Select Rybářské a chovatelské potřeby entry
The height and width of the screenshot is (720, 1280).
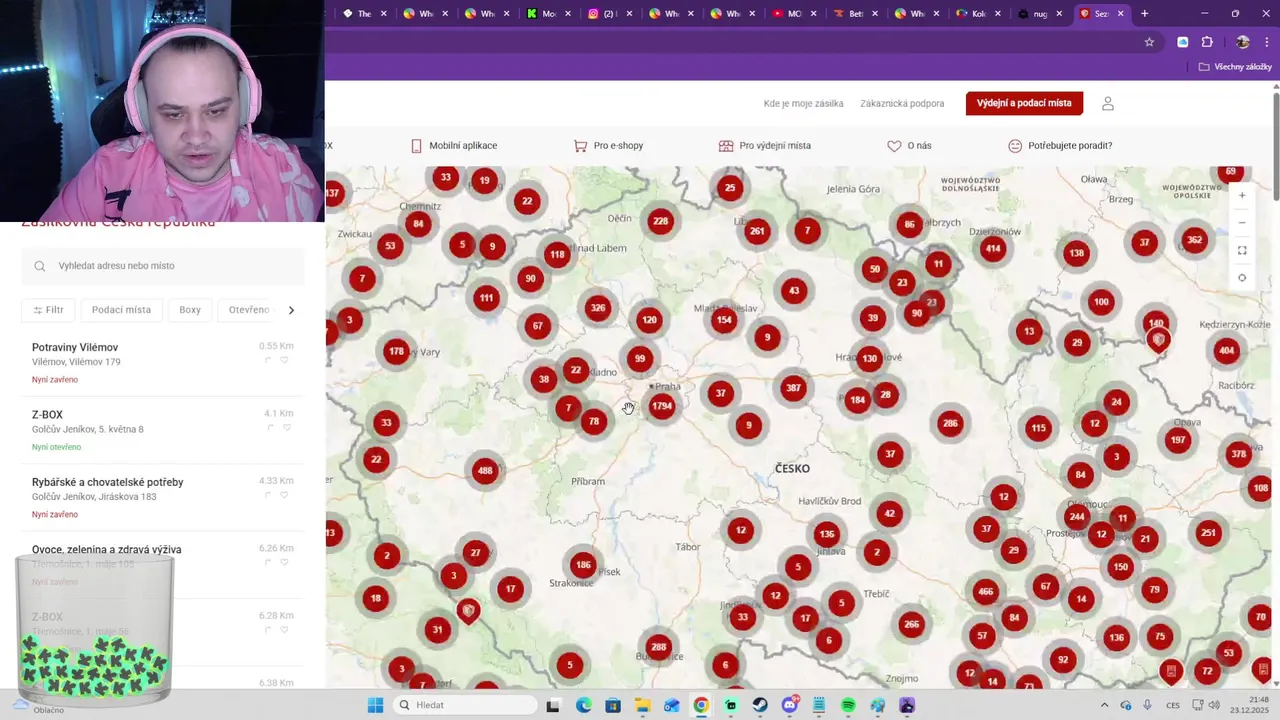pyautogui.click(x=163, y=497)
